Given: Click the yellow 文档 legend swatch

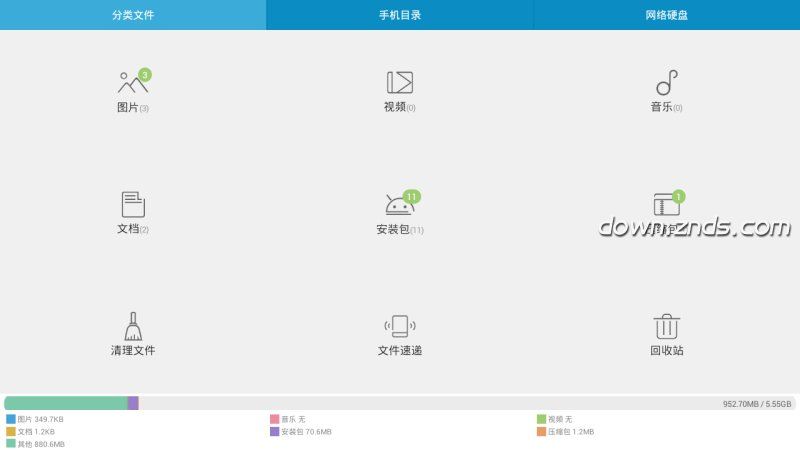Looking at the screenshot, I should 11,432.
